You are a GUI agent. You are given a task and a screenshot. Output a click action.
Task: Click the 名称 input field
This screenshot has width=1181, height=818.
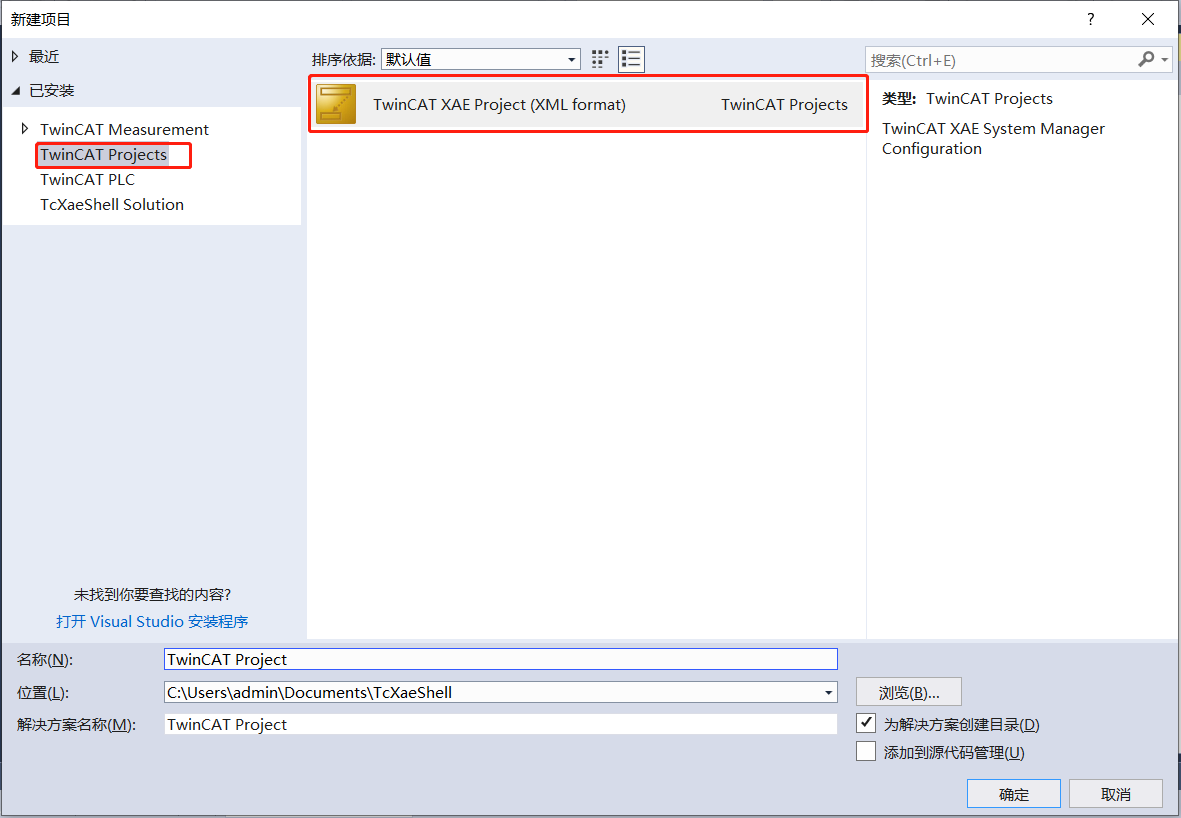501,659
